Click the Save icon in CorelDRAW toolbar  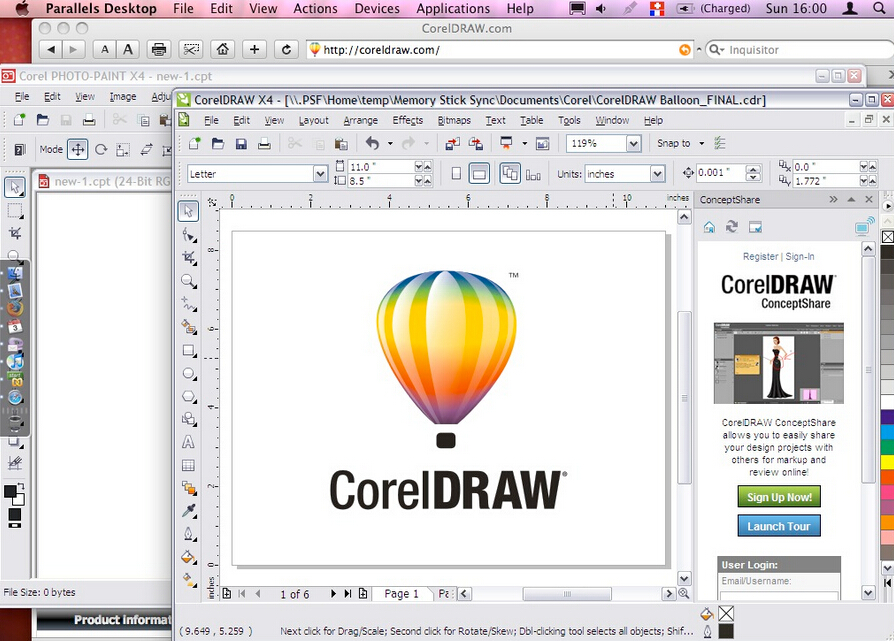click(x=241, y=144)
